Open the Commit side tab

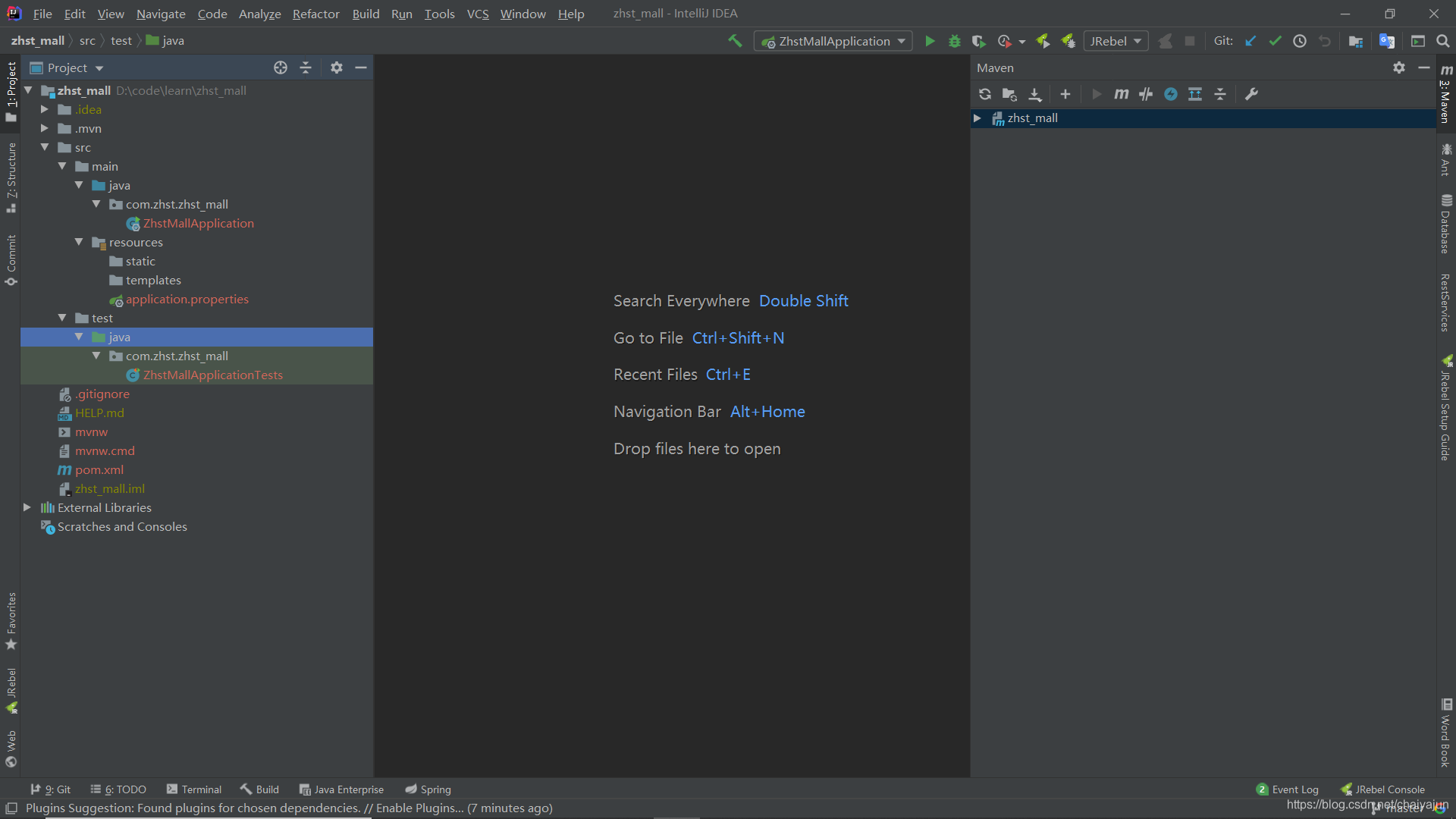click(x=11, y=260)
